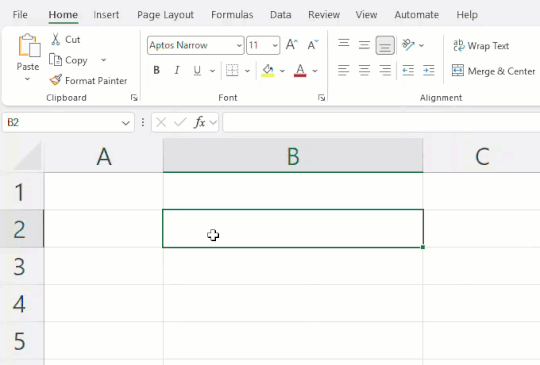Image resolution: width=540 pixels, height=365 pixels.
Task: Expand the Copy options arrow
Action: click(103, 60)
